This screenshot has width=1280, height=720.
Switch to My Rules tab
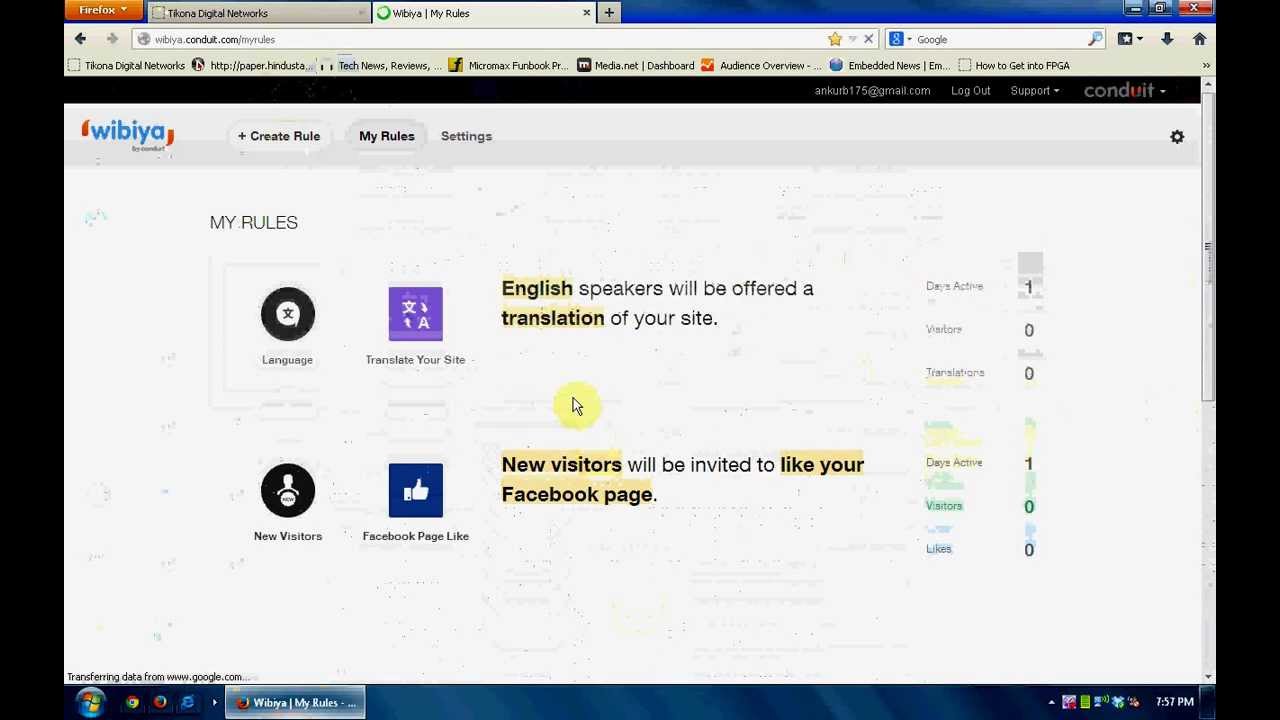pyautogui.click(x=386, y=136)
